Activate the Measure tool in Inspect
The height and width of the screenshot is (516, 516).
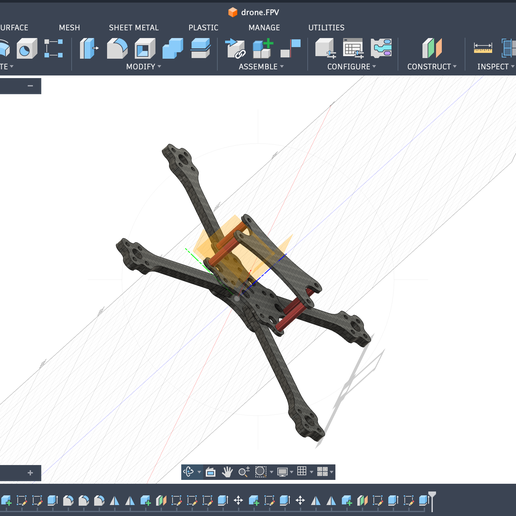tap(483, 49)
